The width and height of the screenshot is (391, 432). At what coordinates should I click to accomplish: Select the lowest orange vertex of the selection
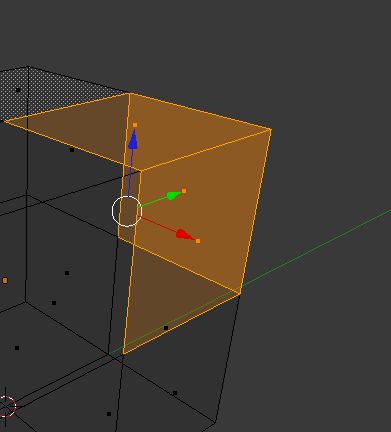(x=124, y=353)
